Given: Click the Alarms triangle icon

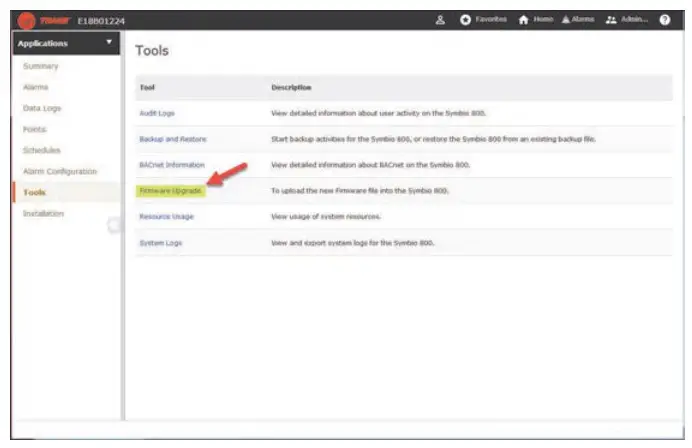Looking at the screenshot, I should coord(566,20).
